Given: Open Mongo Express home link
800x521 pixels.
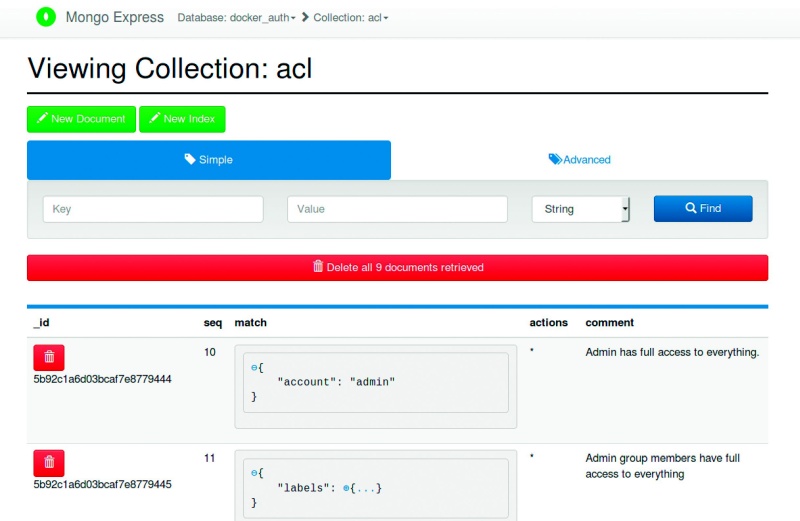Looking at the screenshot, I should (x=114, y=17).
